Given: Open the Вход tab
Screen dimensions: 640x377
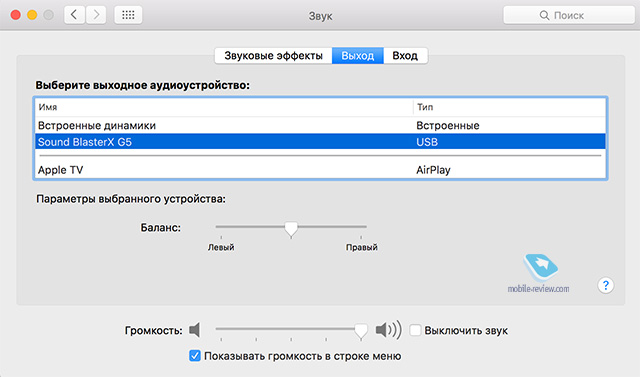Looking at the screenshot, I should 405,55.
